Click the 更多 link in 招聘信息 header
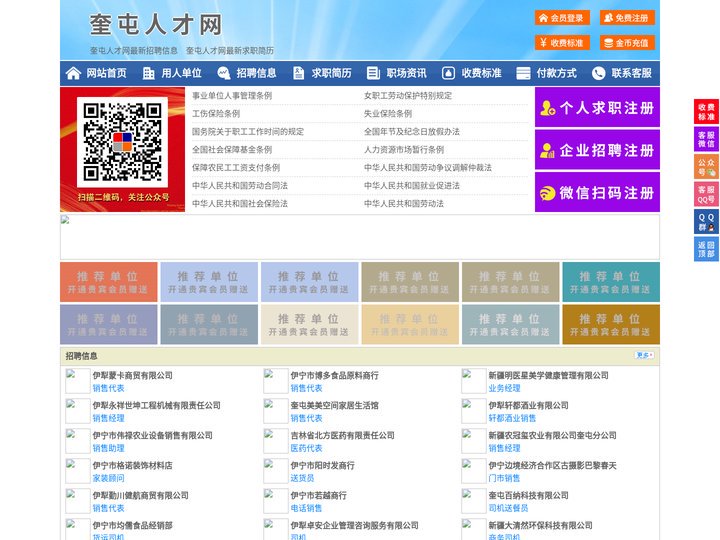This screenshot has height=540, width=720. [644, 355]
